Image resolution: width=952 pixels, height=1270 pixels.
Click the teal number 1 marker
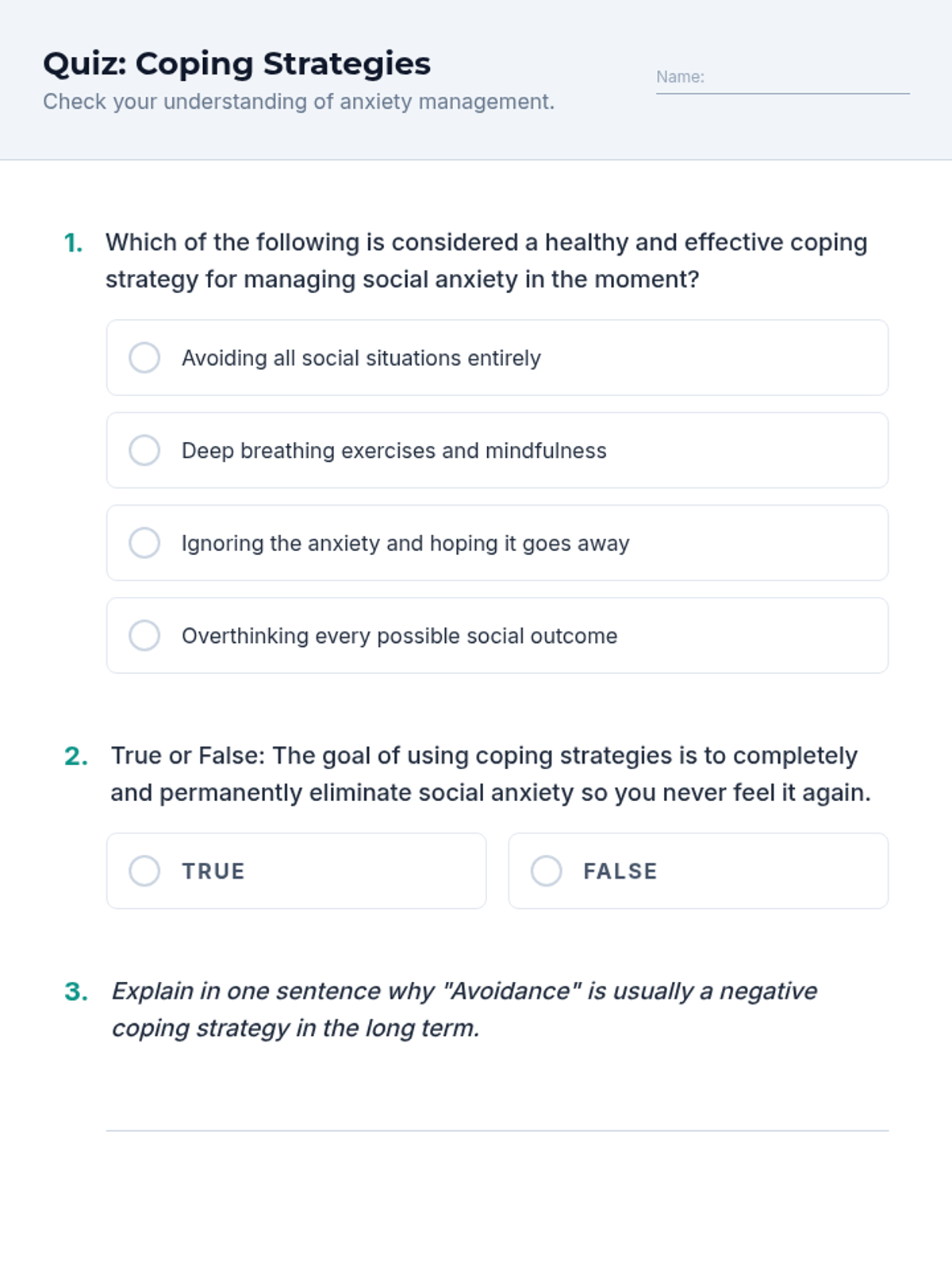[x=74, y=244]
